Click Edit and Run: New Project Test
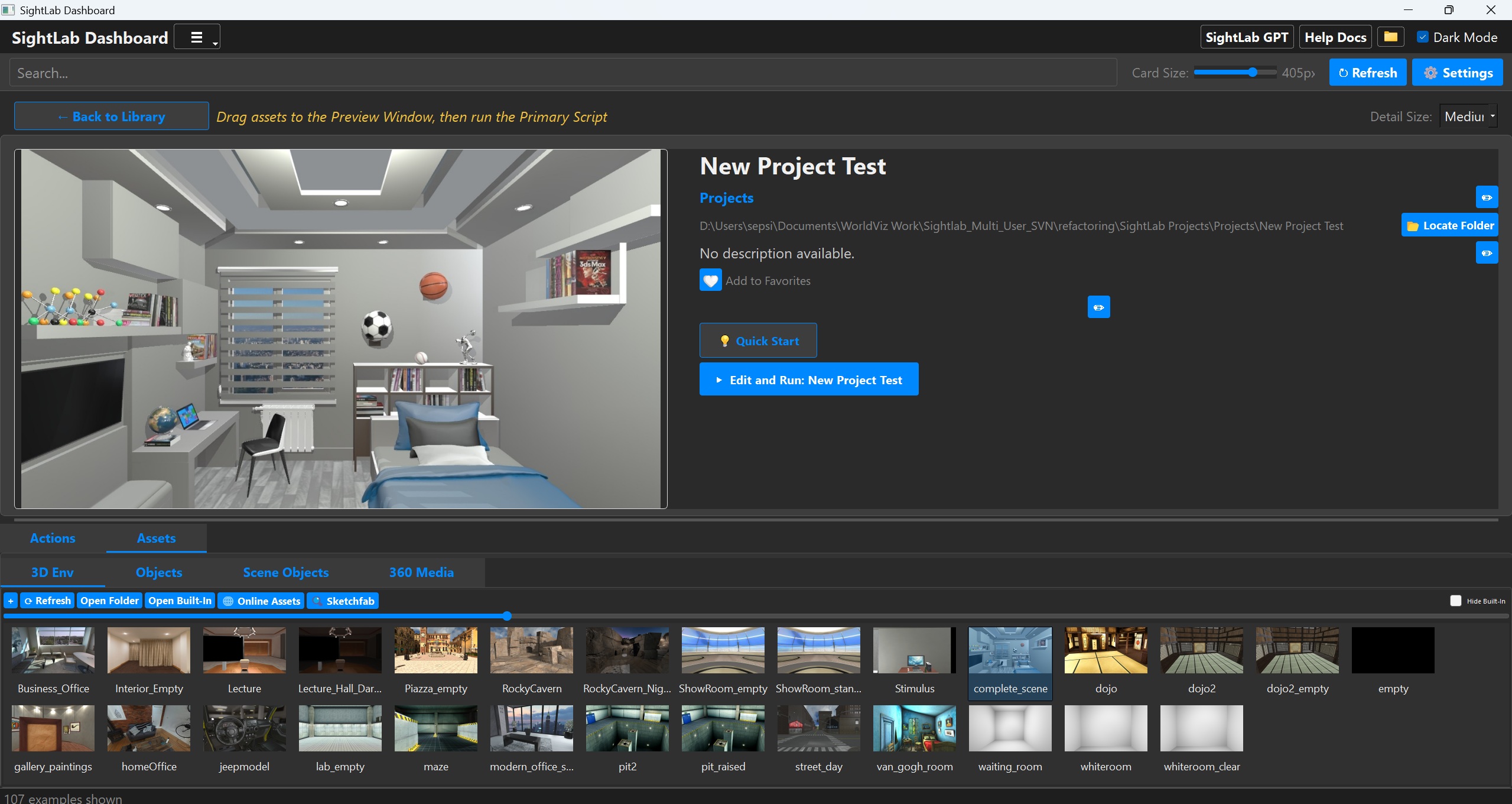Screen dimensions: 1512x804 pos(808,380)
